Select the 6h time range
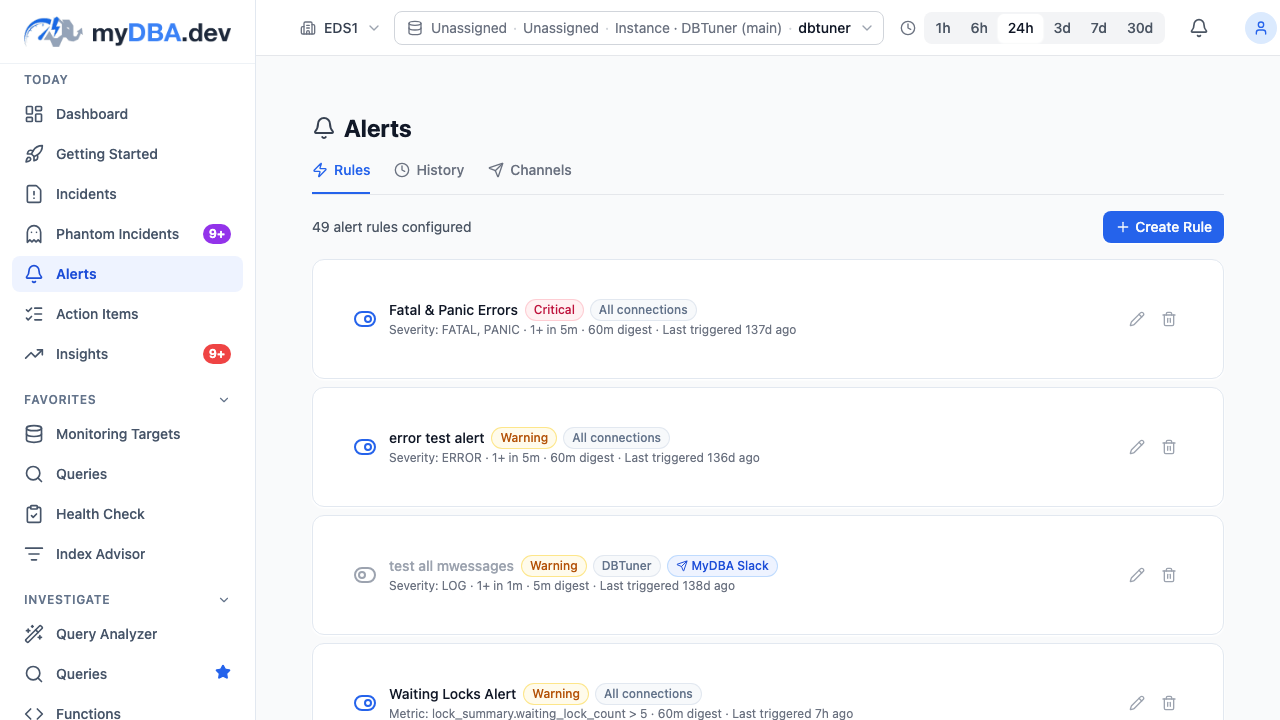1280x720 pixels. (x=979, y=28)
